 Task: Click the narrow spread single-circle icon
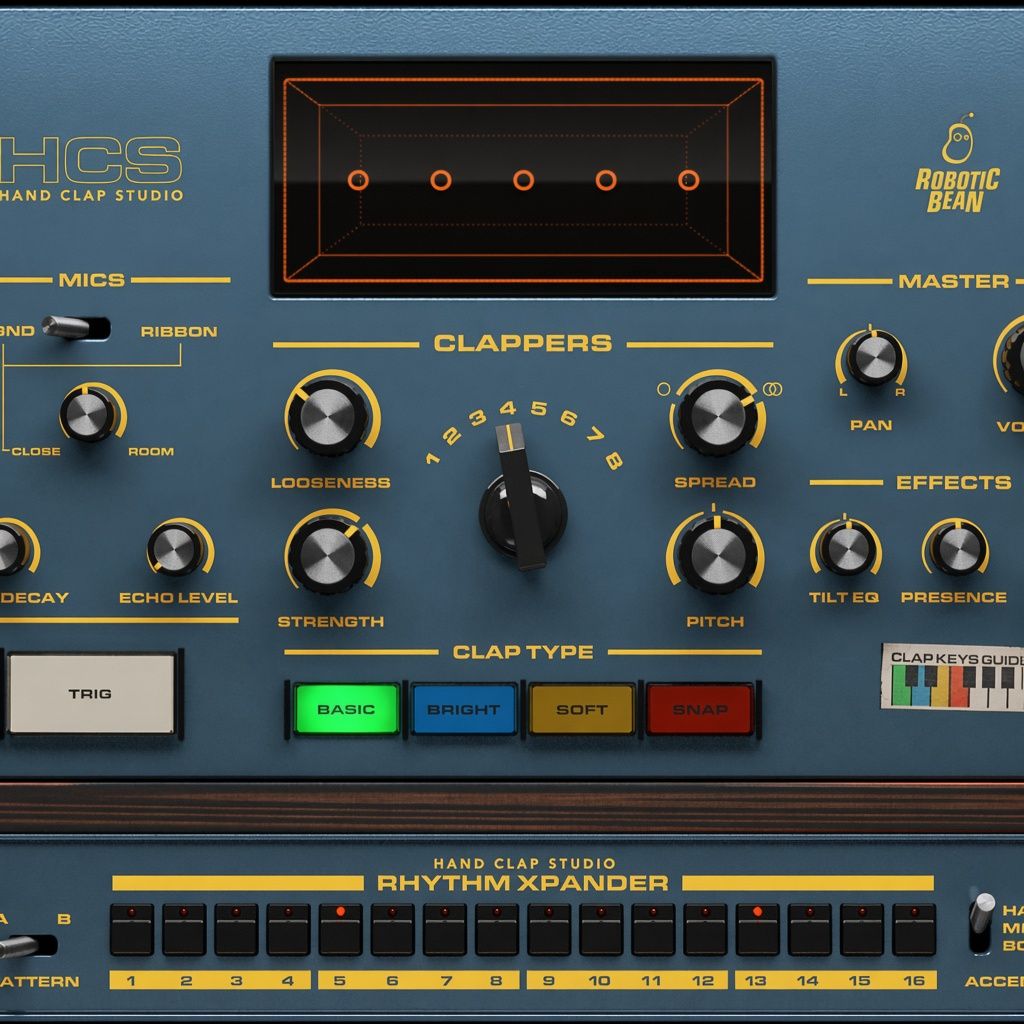(x=664, y=389)
